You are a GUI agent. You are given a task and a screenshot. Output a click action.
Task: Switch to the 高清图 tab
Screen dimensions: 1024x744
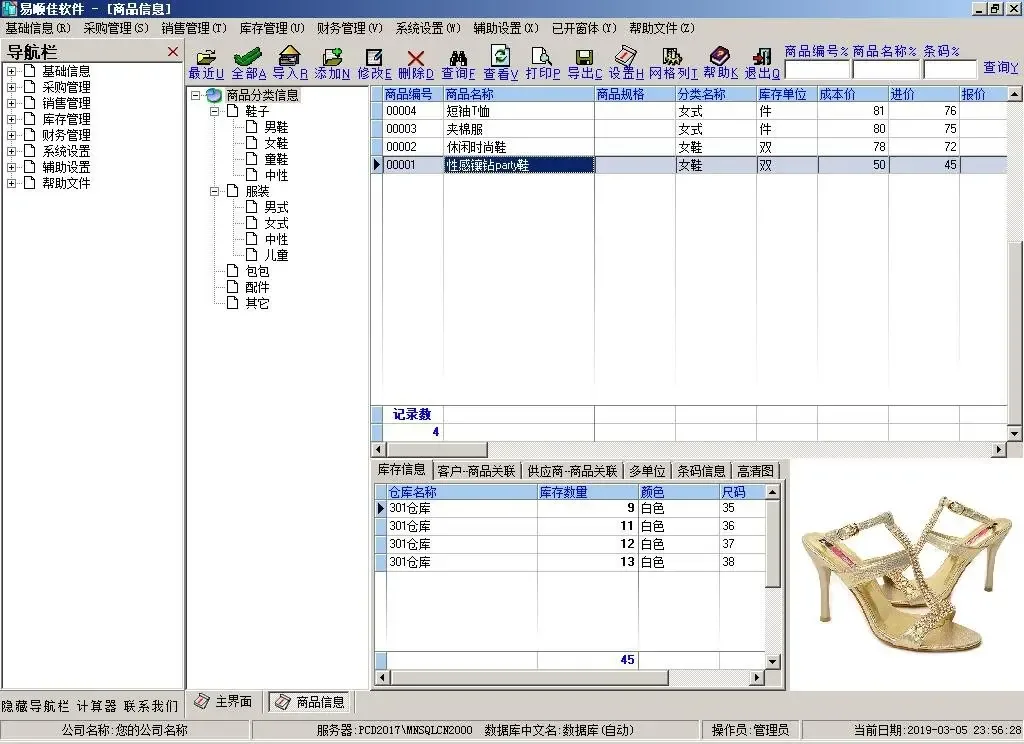(x=755, y=471)
